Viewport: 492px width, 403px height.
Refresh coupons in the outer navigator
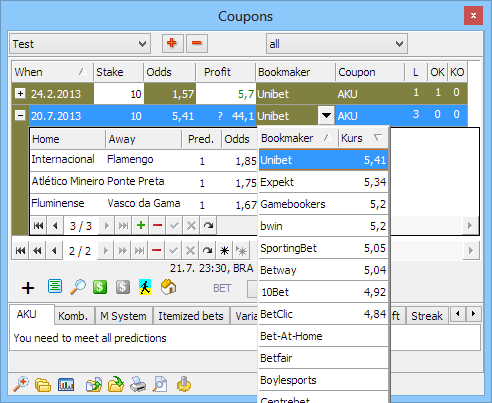point(207,251)
